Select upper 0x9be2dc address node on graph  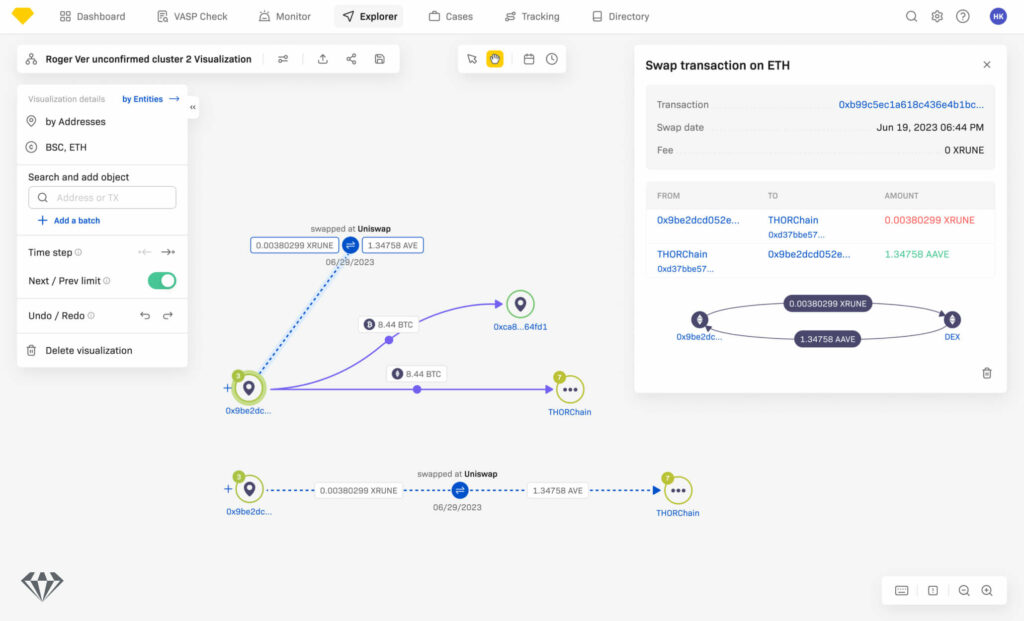249,389
